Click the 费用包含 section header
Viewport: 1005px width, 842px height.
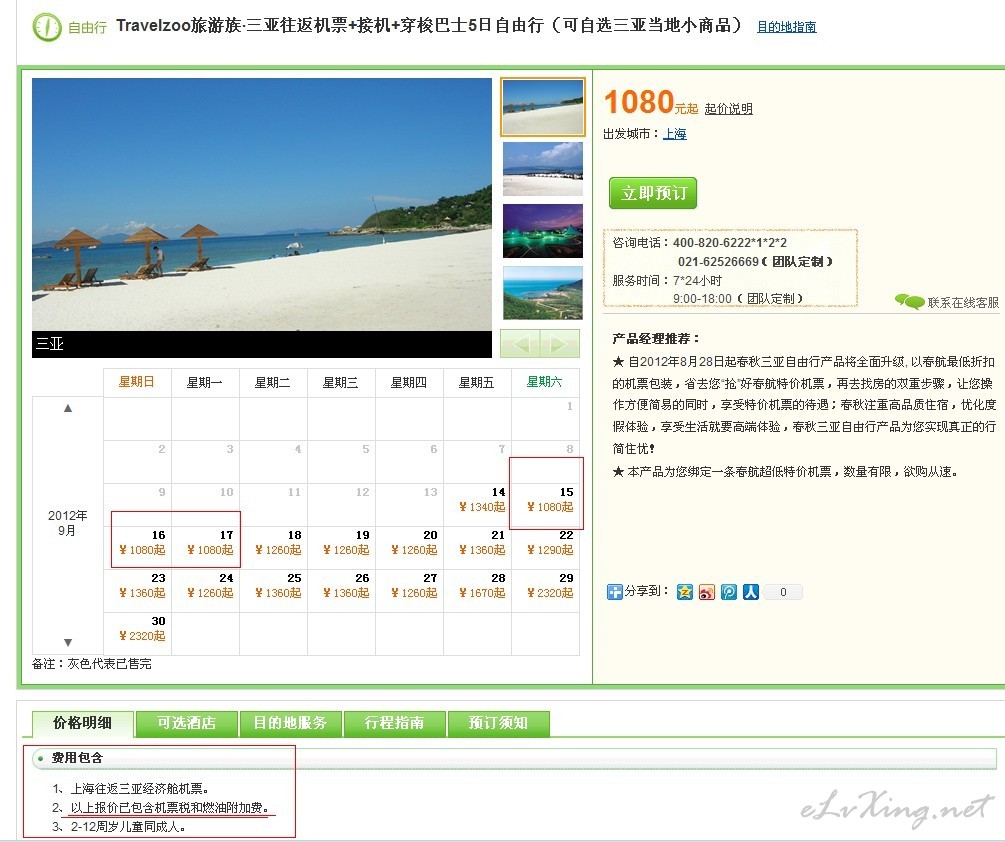click(x=514, y=758)
